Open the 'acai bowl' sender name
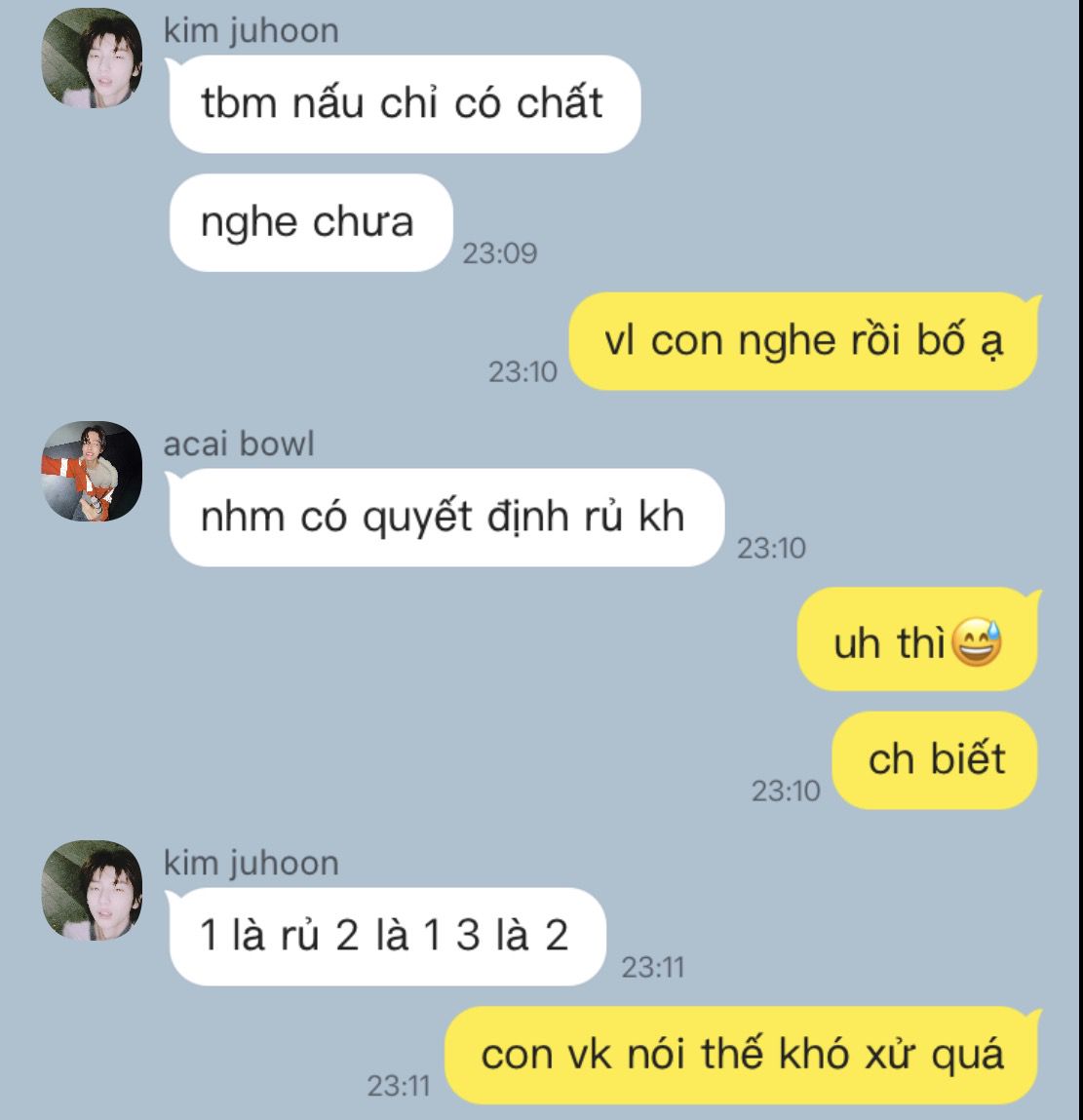The height and width of the screenshot is (1120, 1083). 239,444
